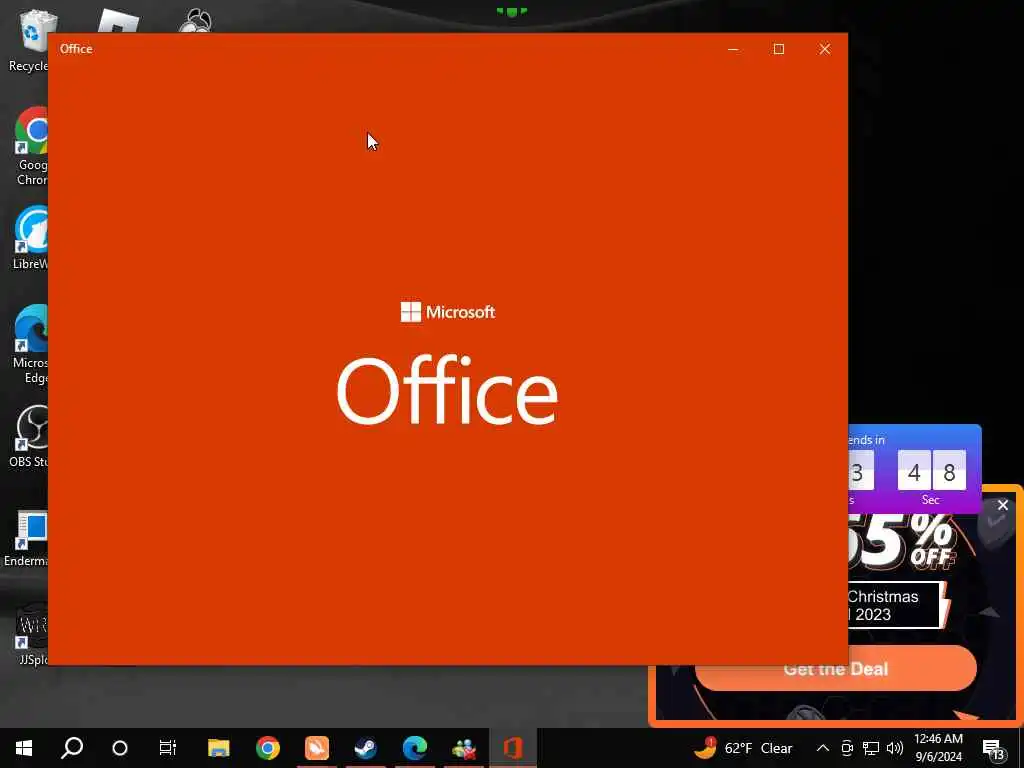Open Microsoft Edge from the taskbar
Screen dimensions: 1024x768
[x=415, y=748]
